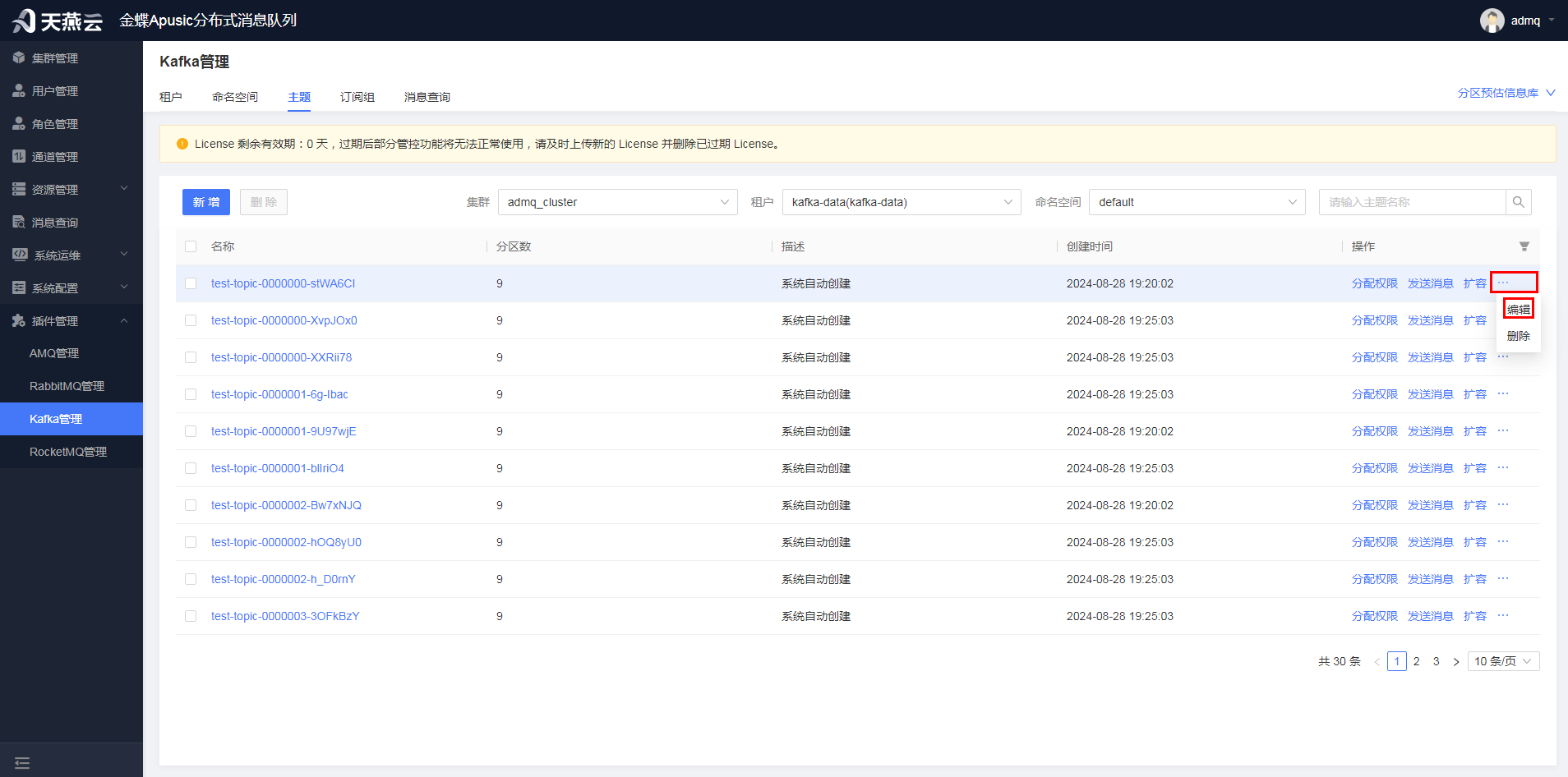1568x777 pixels.
Task: Open more actions for test-topic-0000001-9U97wjE
Action: click(1503, 431)
